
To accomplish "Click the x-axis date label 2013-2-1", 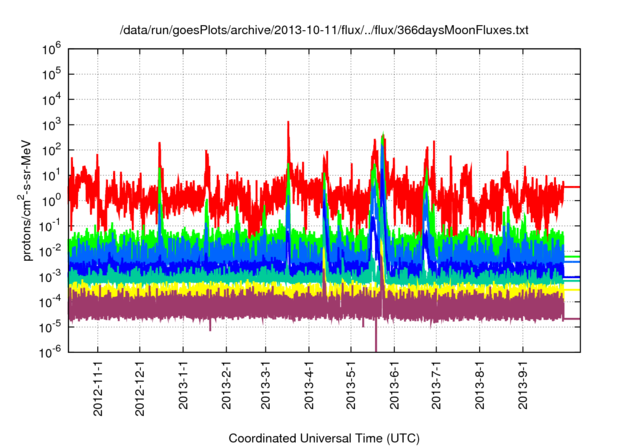I will [226, 385].
